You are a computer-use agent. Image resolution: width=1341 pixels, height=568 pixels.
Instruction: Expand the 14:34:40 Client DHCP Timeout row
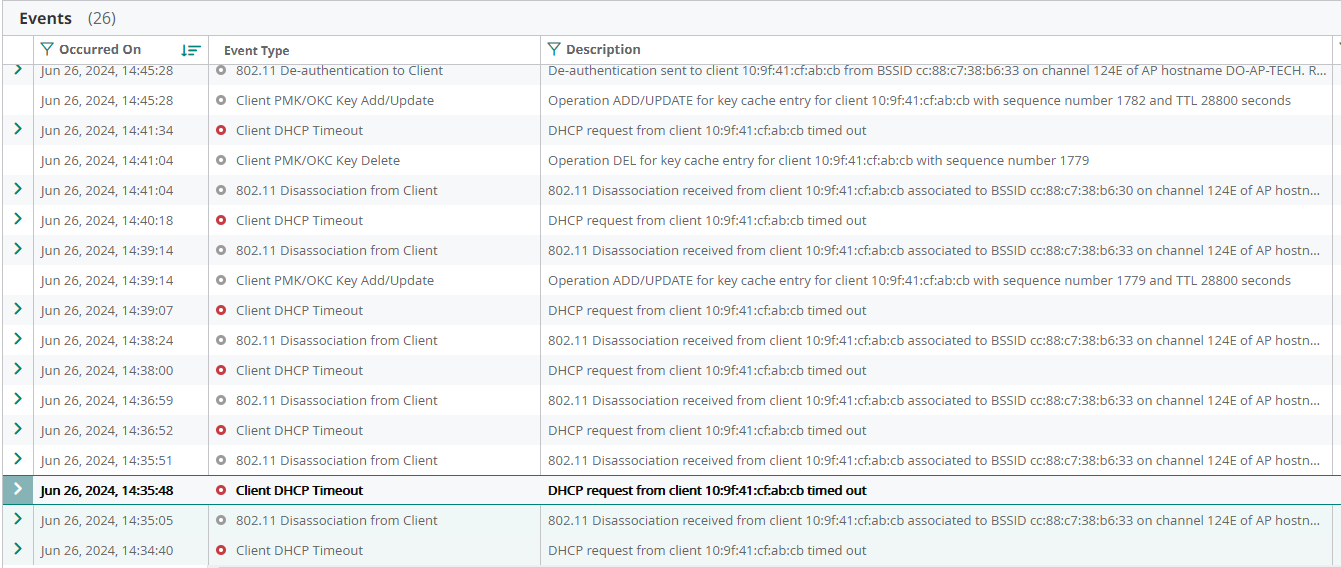coord(18,550)
